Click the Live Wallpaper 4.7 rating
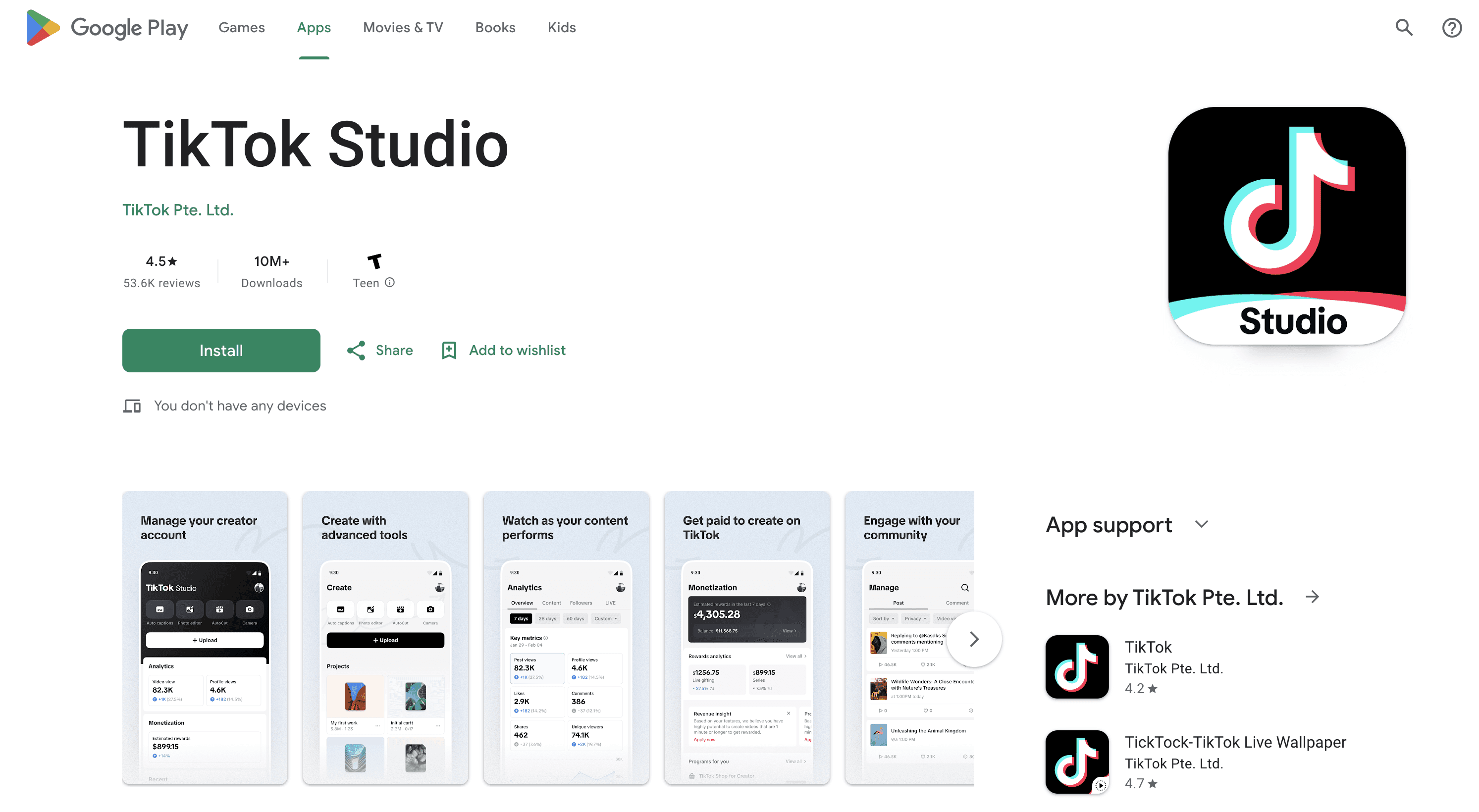 click(1141, 783)
